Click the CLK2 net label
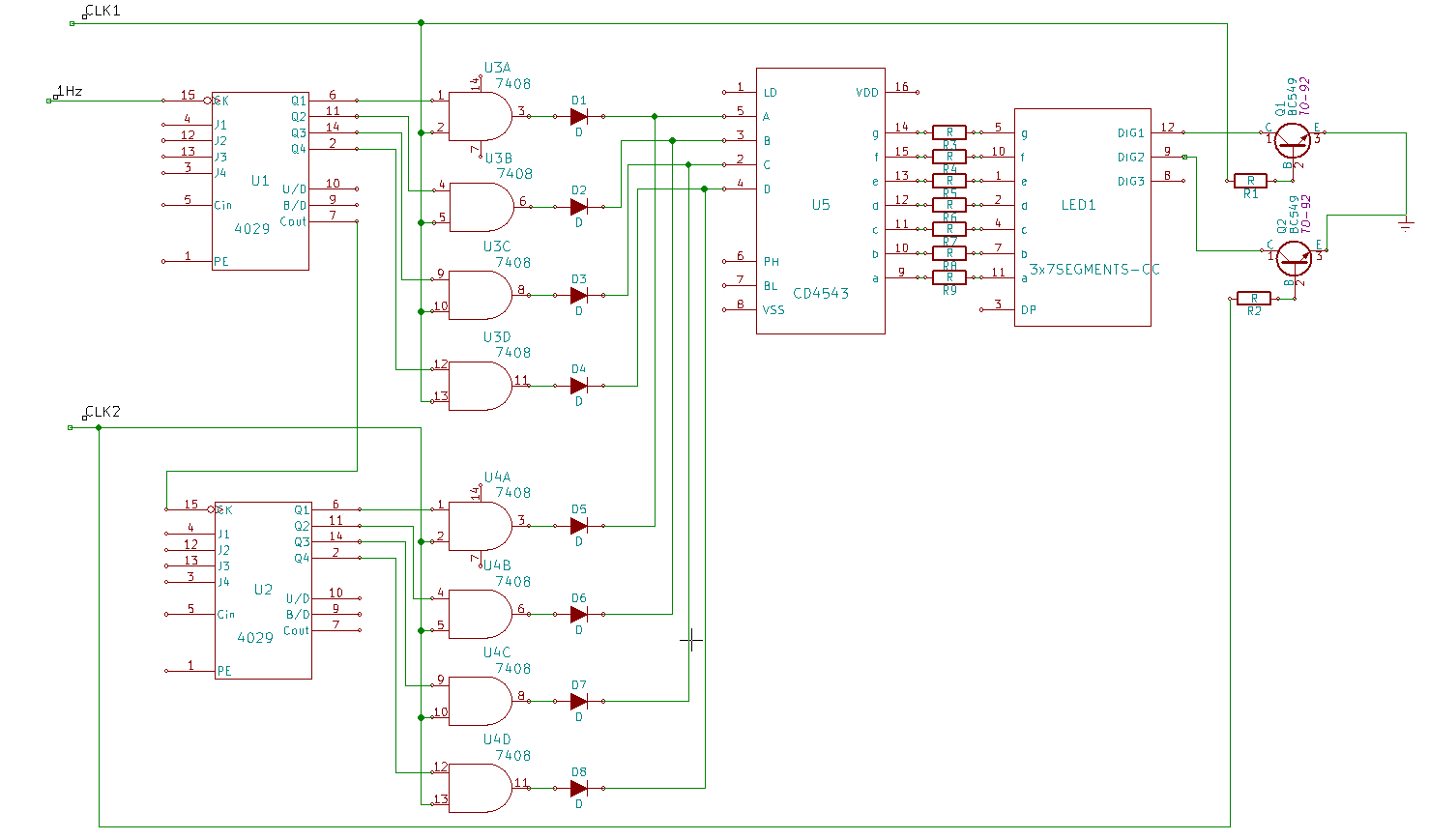 (x=102, y=412)
